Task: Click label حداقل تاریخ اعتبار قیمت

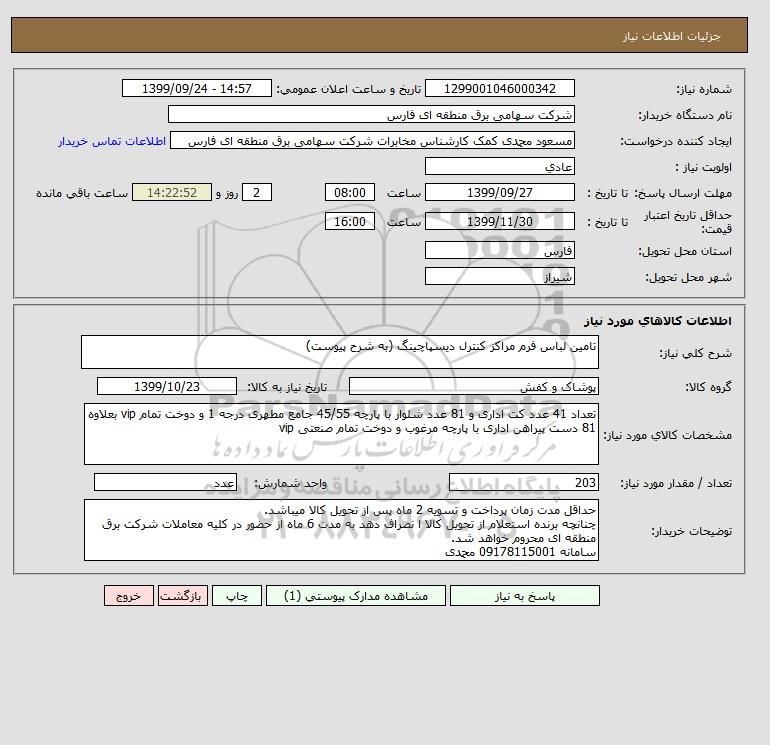Action: pos(687,222)
